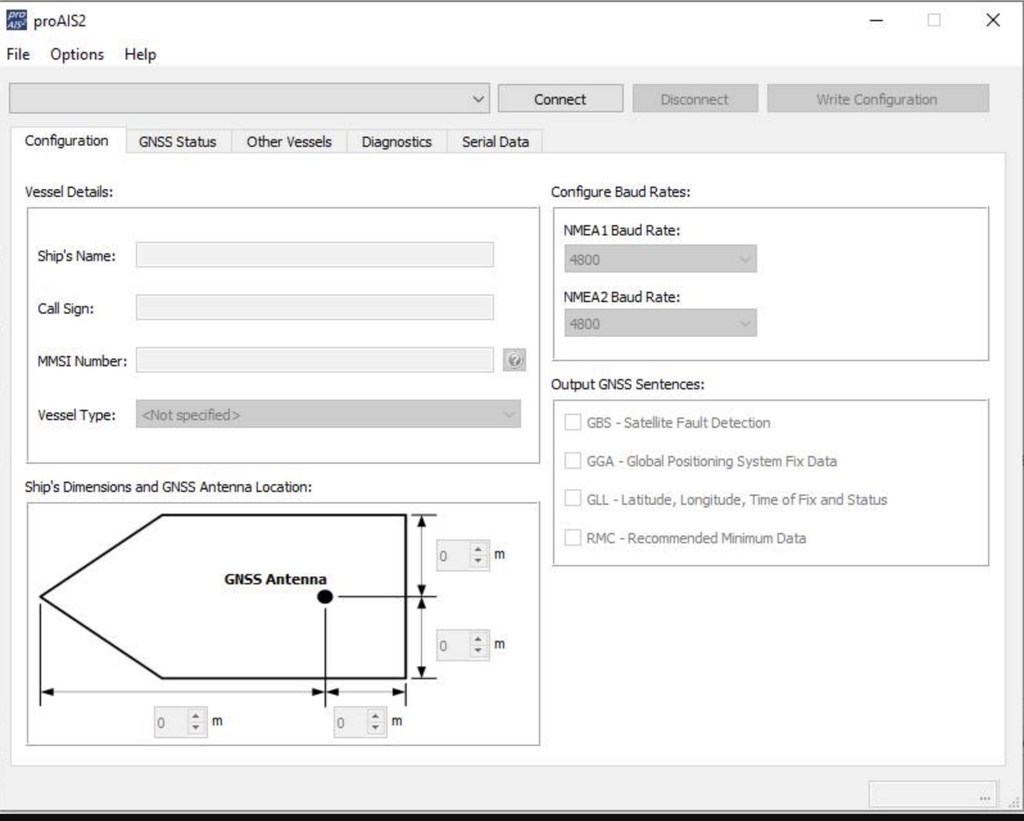The image size is (1024, 821).
Task: View the Serial Data tab
Action: point(496,142)
